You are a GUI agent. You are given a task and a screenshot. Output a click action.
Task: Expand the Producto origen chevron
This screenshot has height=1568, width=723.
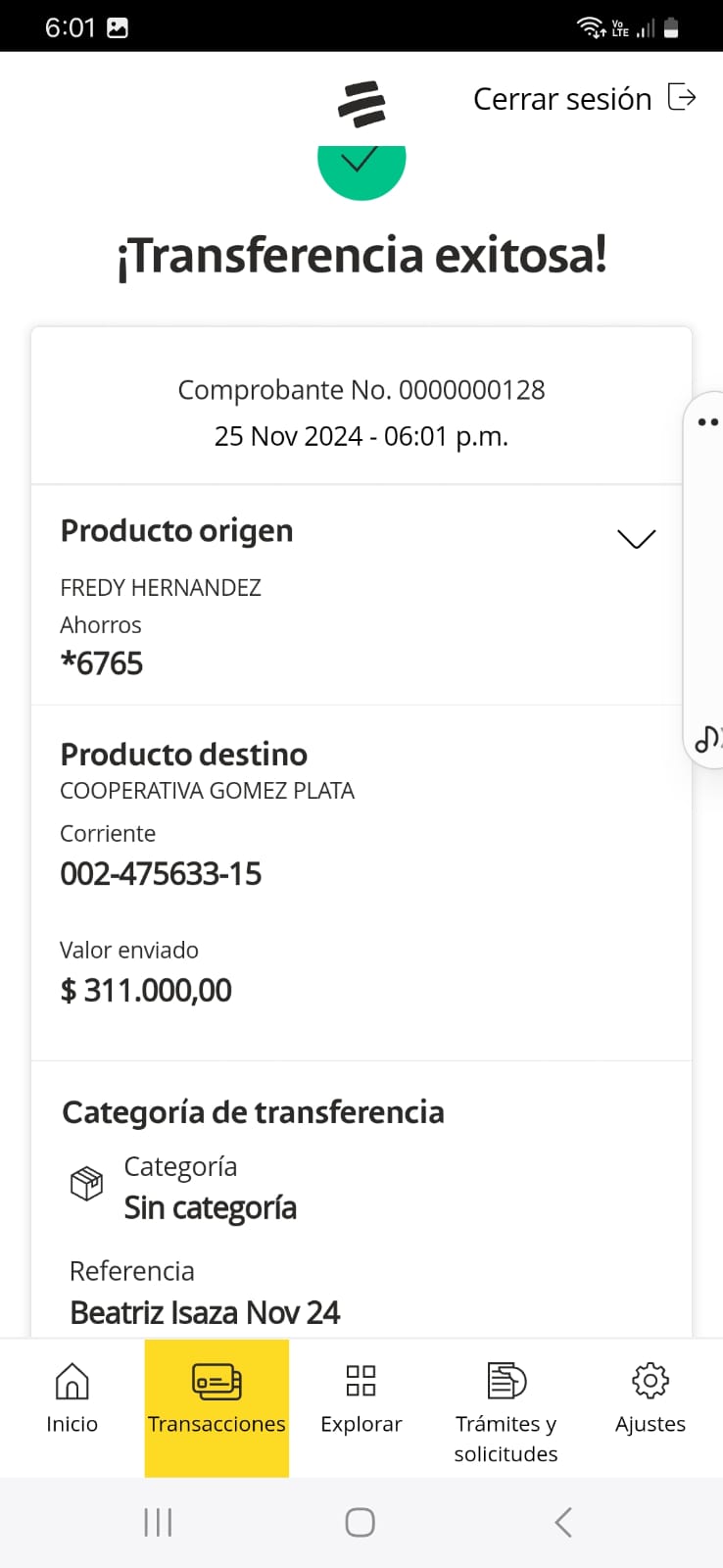636,539
